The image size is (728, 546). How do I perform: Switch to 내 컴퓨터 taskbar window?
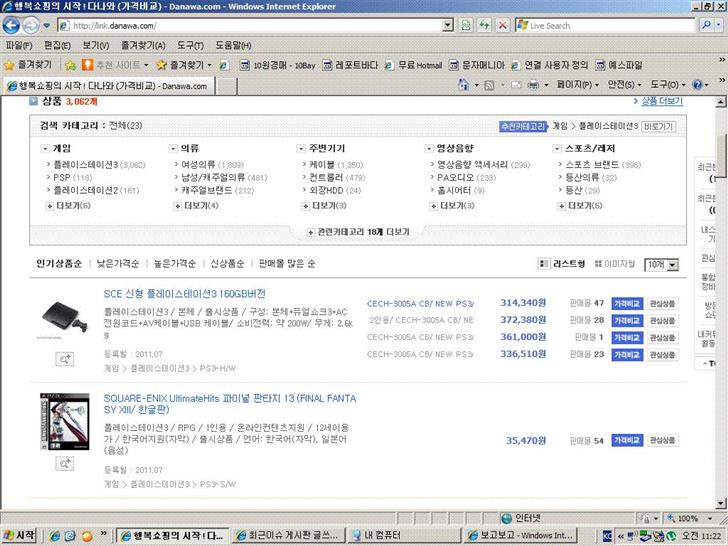(404, 536)
